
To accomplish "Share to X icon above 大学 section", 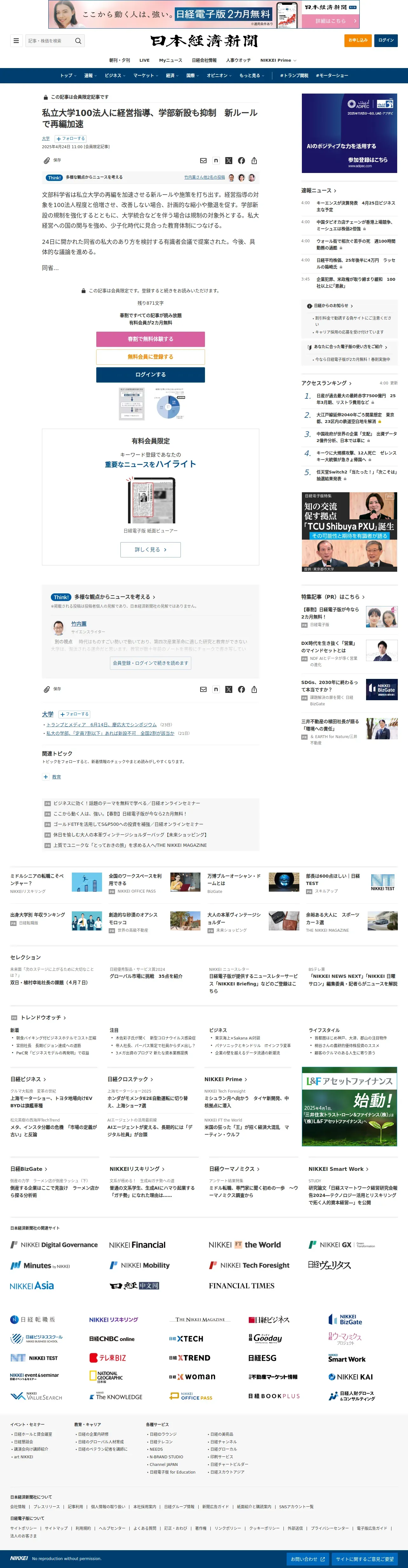I will tap(228, 690).
